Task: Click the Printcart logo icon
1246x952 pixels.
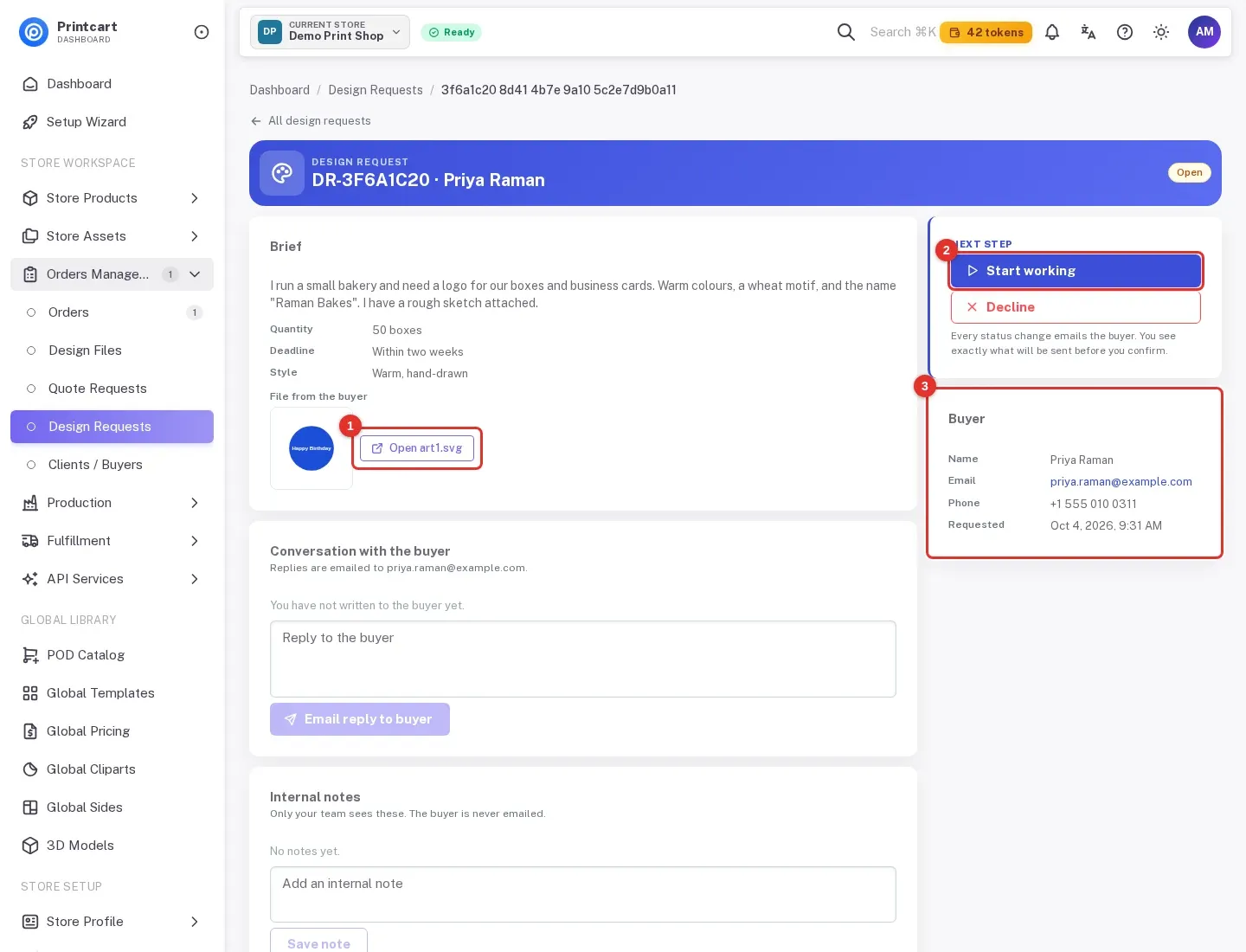Action: tap(34, 32)
